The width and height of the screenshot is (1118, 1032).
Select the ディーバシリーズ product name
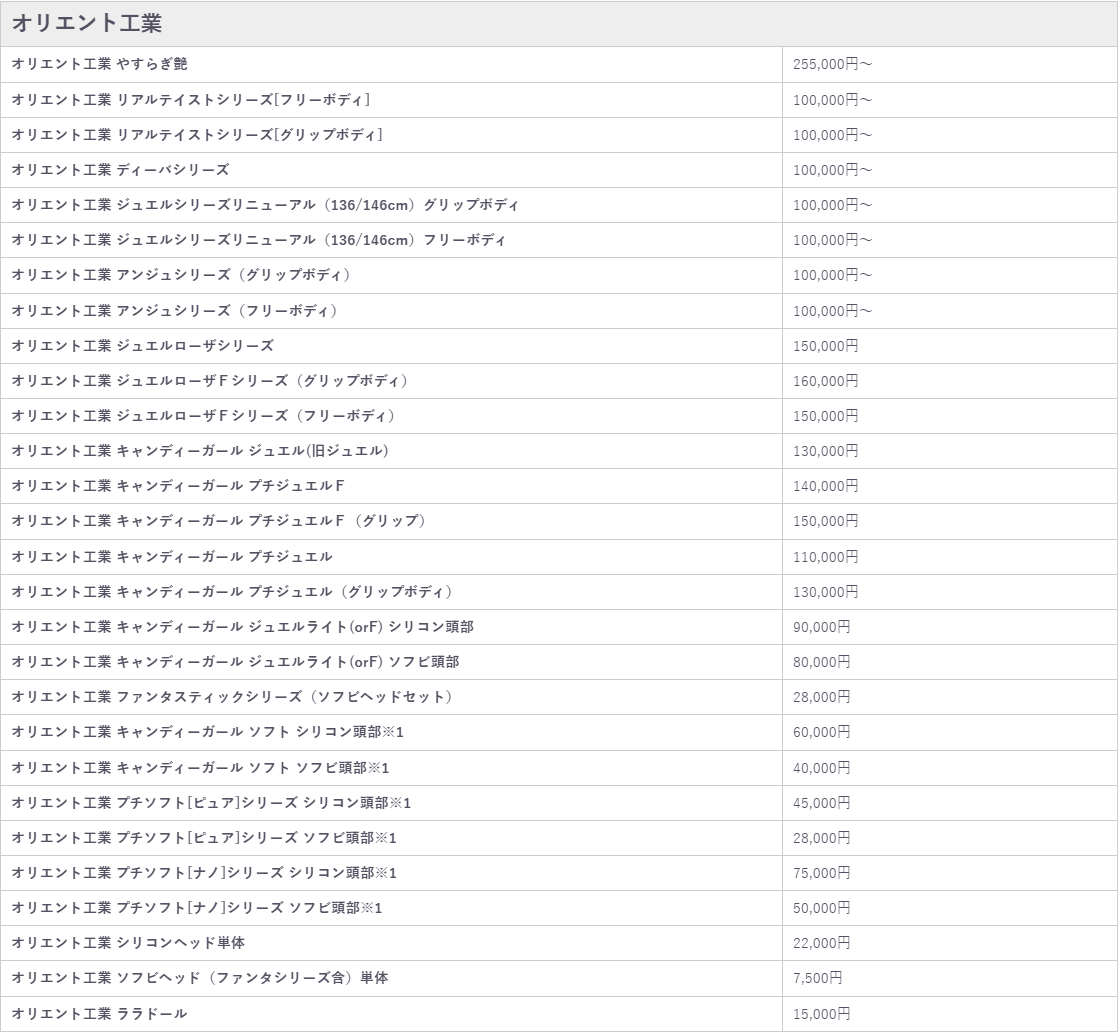(120, 170)
